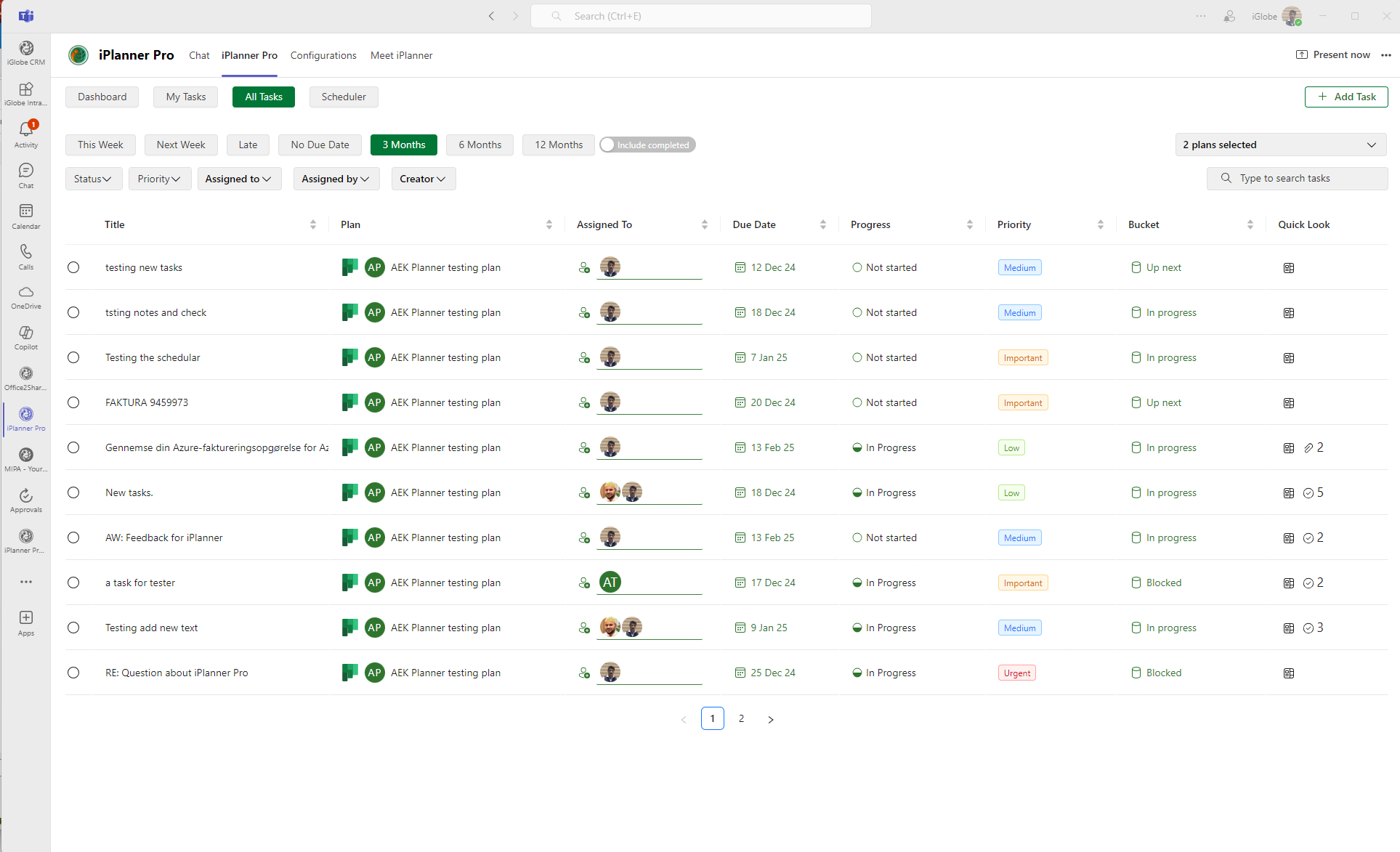Open the Creator filter dropdown
Screen dimensions: 1400x852
point(423,179)
